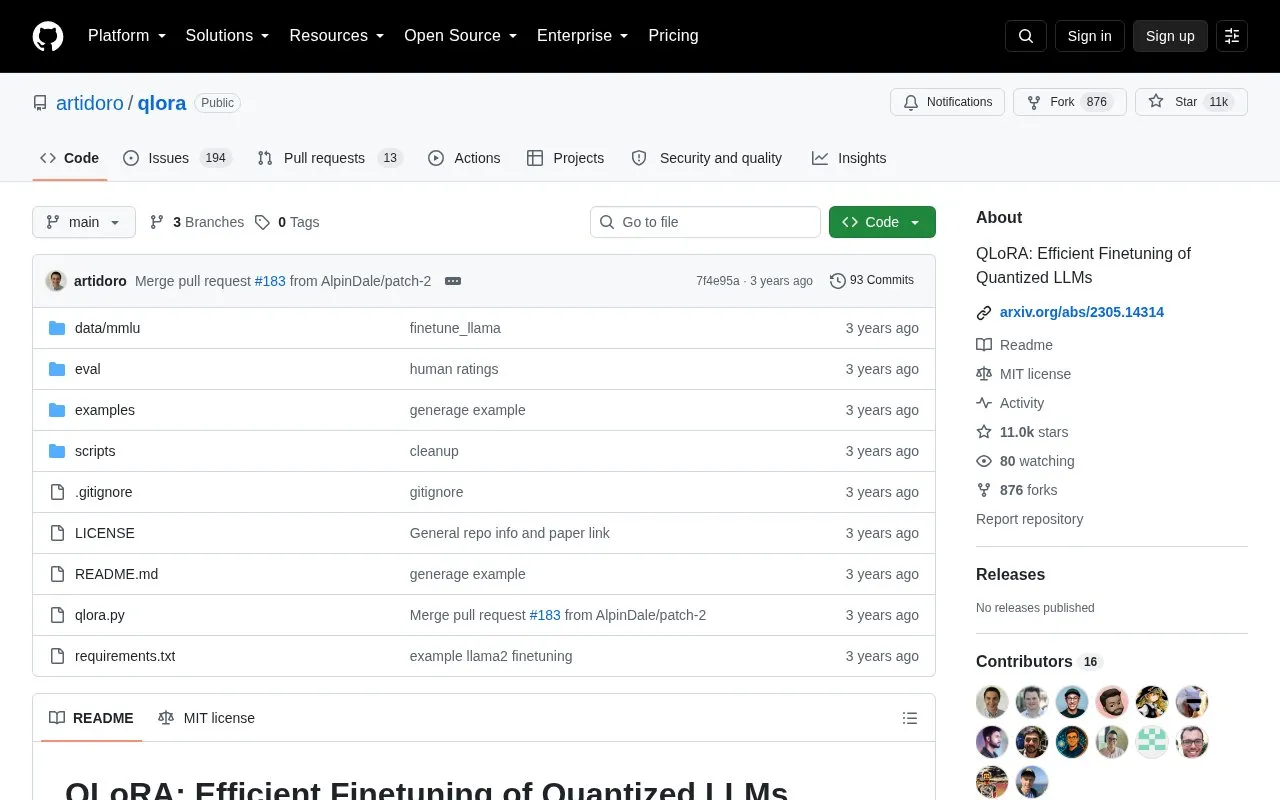
Task: Click the scripts folder icon
Action: click(x=57, y=451)
